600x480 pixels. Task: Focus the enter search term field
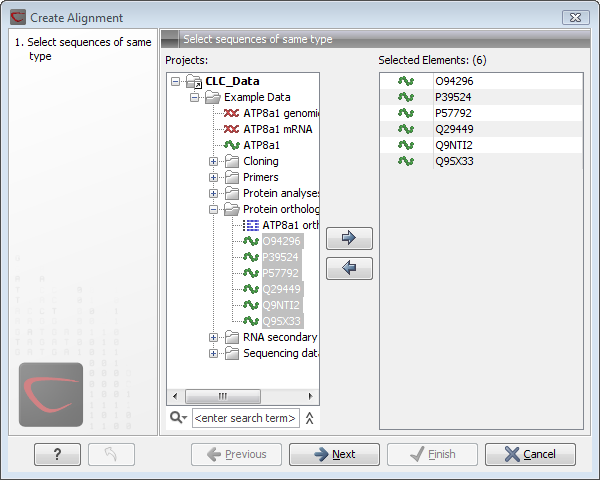pyautogui.click(x=246, y=418)
